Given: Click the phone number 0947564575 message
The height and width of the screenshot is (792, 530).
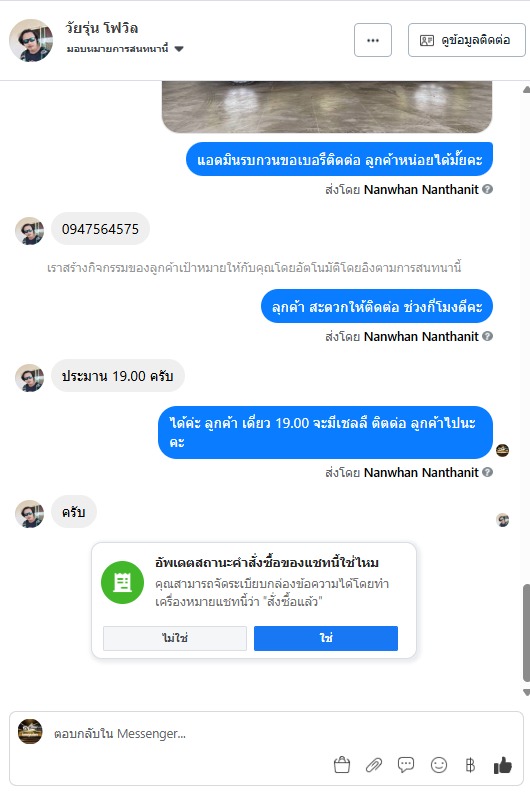Looking at the screenshot, I should 100,229.
